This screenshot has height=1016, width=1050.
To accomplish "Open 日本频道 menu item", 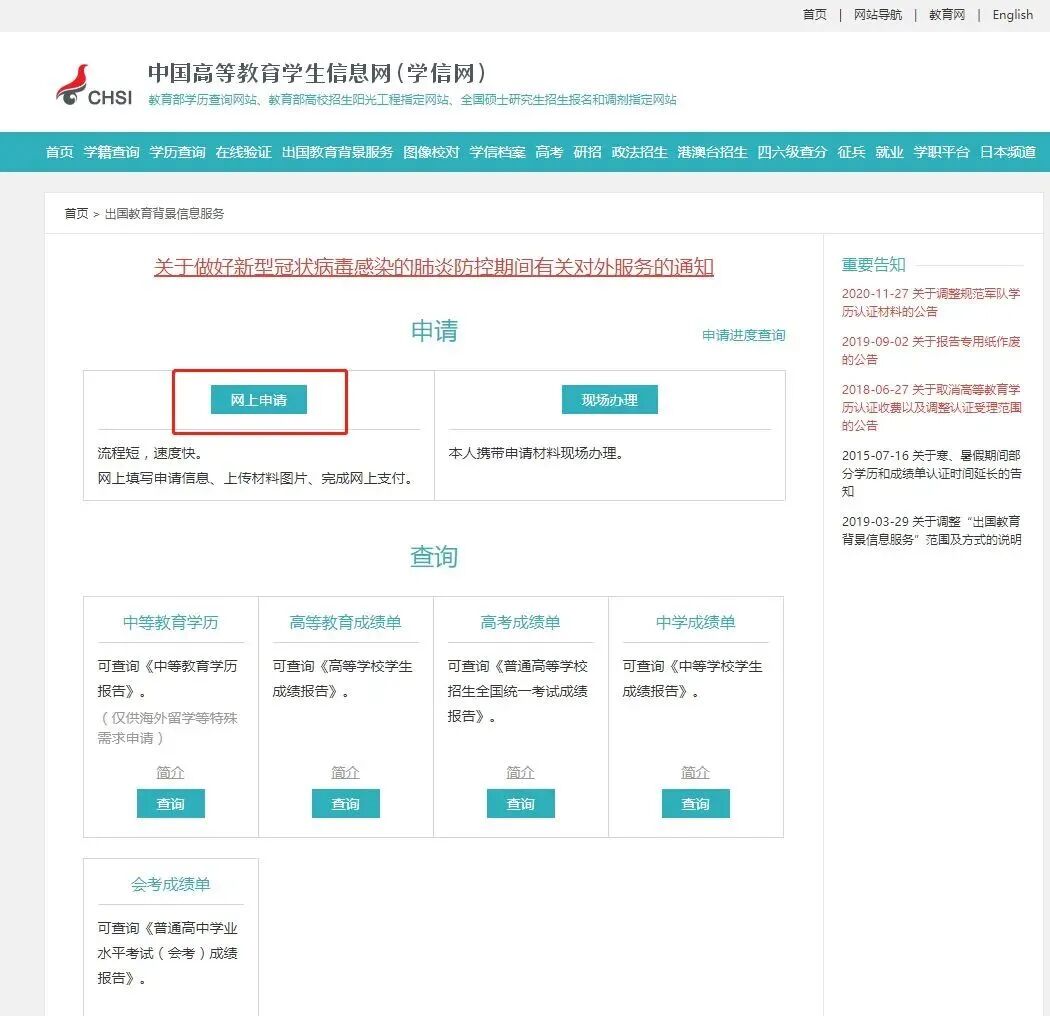I will (1008, 152).
